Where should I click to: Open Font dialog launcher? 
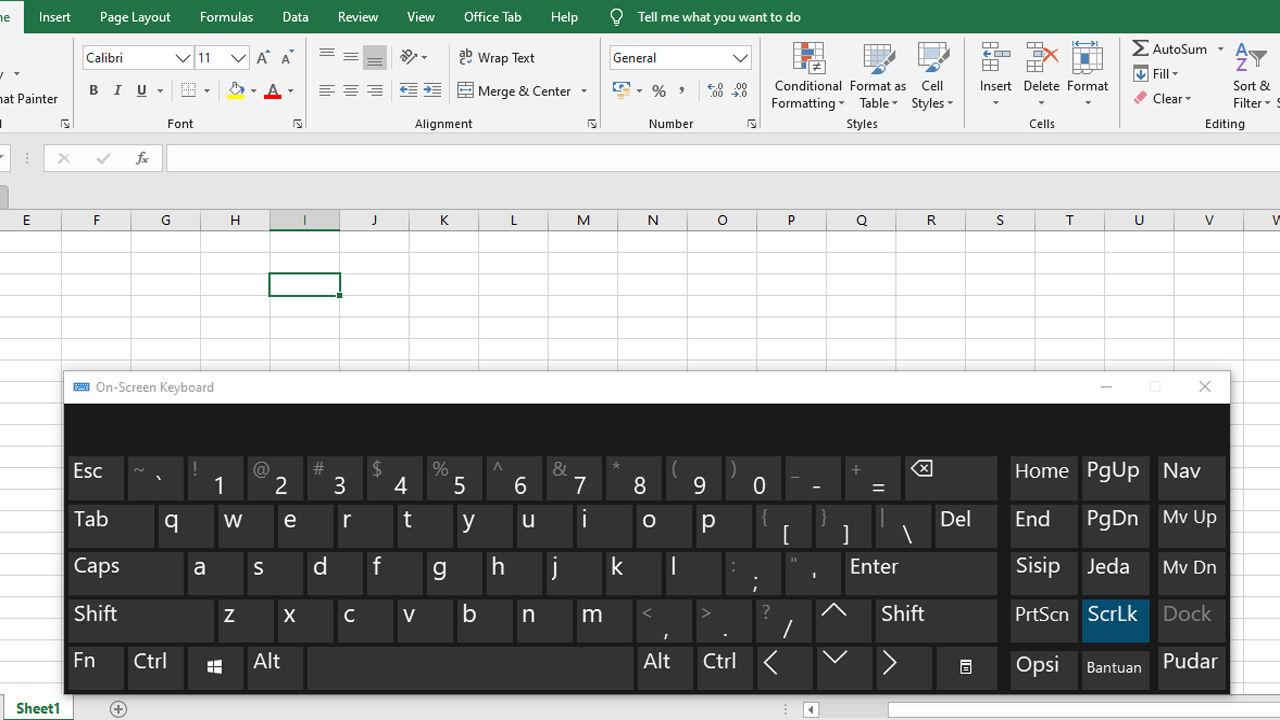tap(298, 124)
